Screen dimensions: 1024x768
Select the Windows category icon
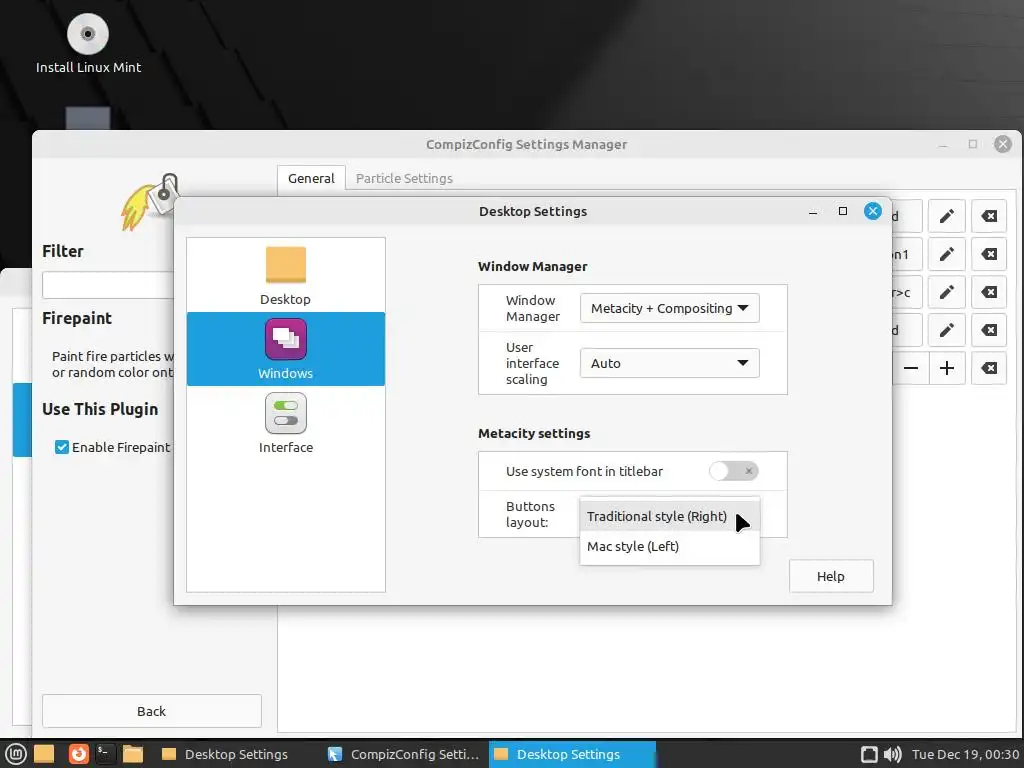coord(285,339)
